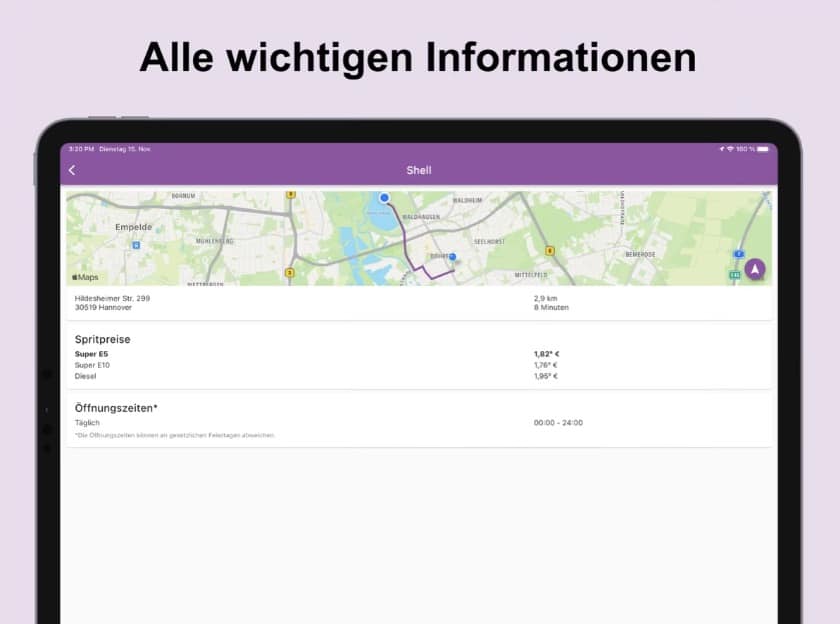Tap the Wi-Fi status icon
Viewport: 840px width, 624px height.
click(730, 149)
